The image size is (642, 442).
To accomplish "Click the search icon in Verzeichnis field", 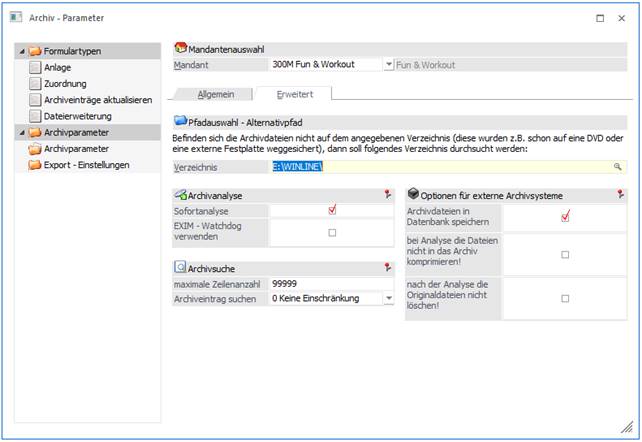I will point(618,168).
